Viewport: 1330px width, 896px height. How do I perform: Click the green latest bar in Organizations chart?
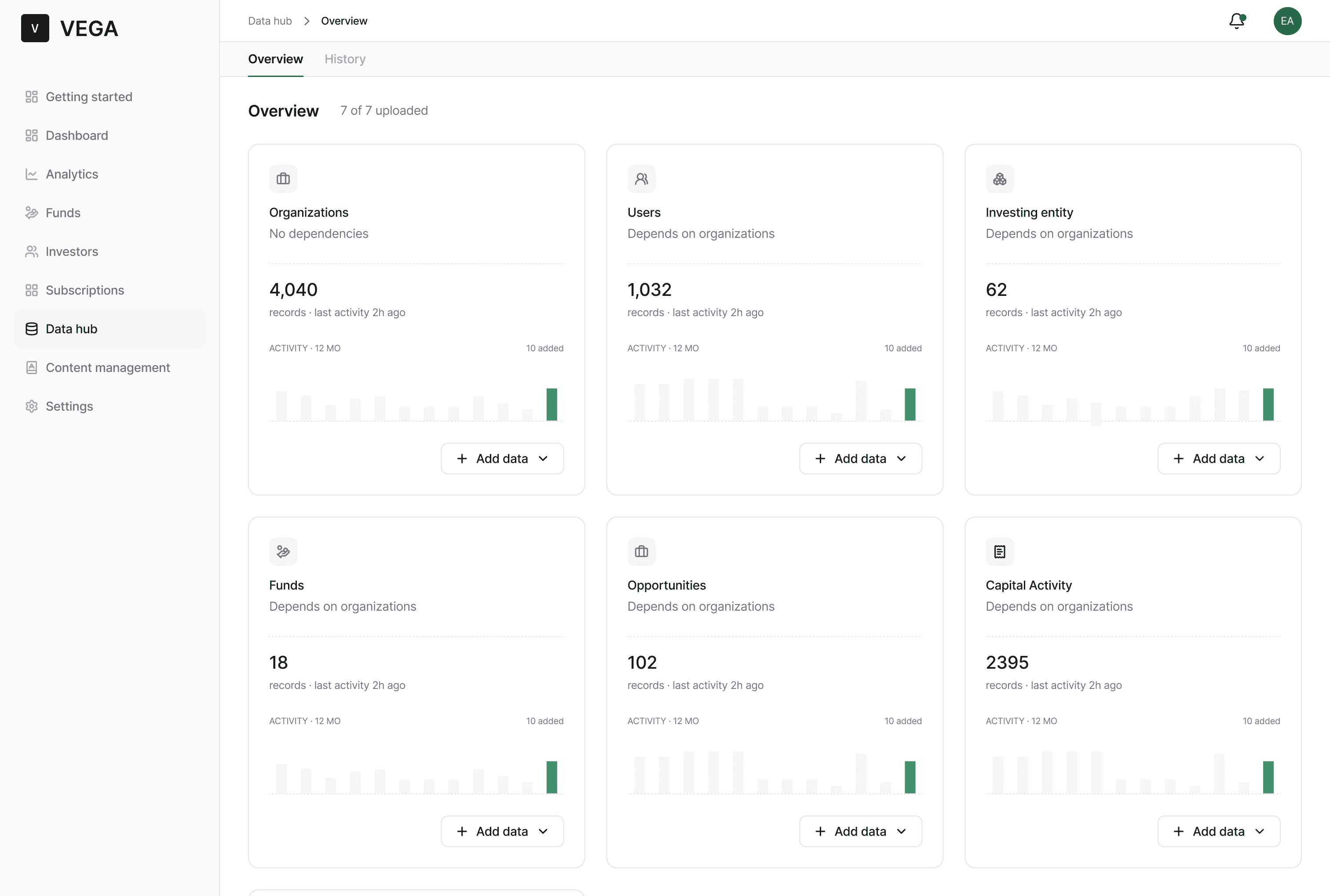tap(552, 404)
